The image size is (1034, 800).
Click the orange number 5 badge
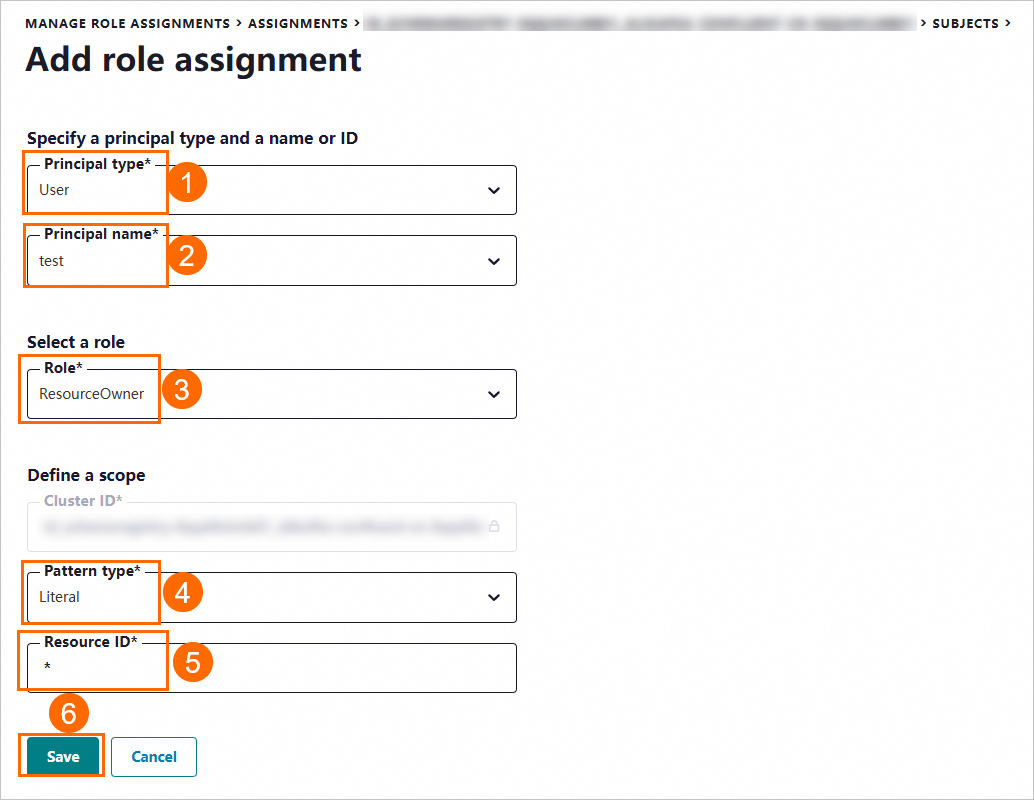click(193, 661)
